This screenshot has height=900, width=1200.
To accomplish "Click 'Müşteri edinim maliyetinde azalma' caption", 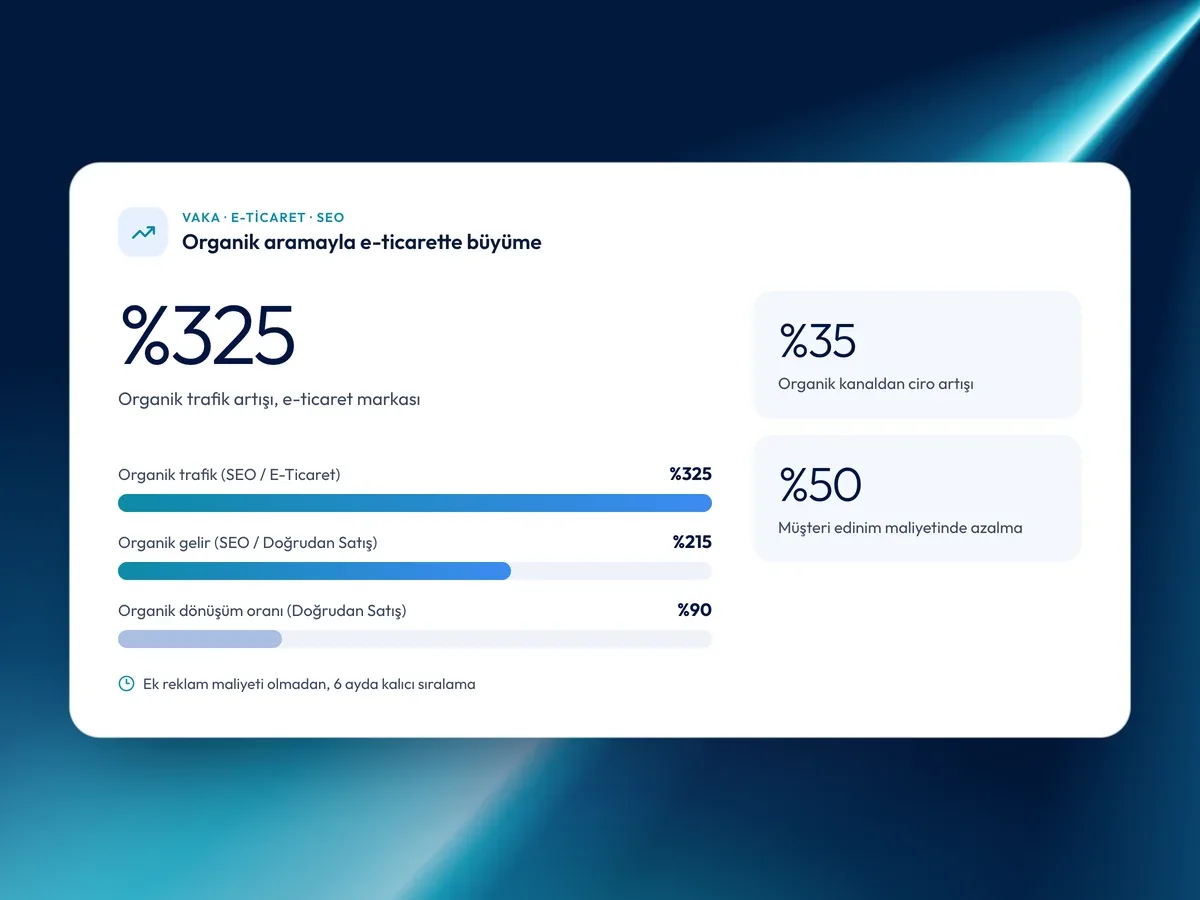I will [900, 528].
